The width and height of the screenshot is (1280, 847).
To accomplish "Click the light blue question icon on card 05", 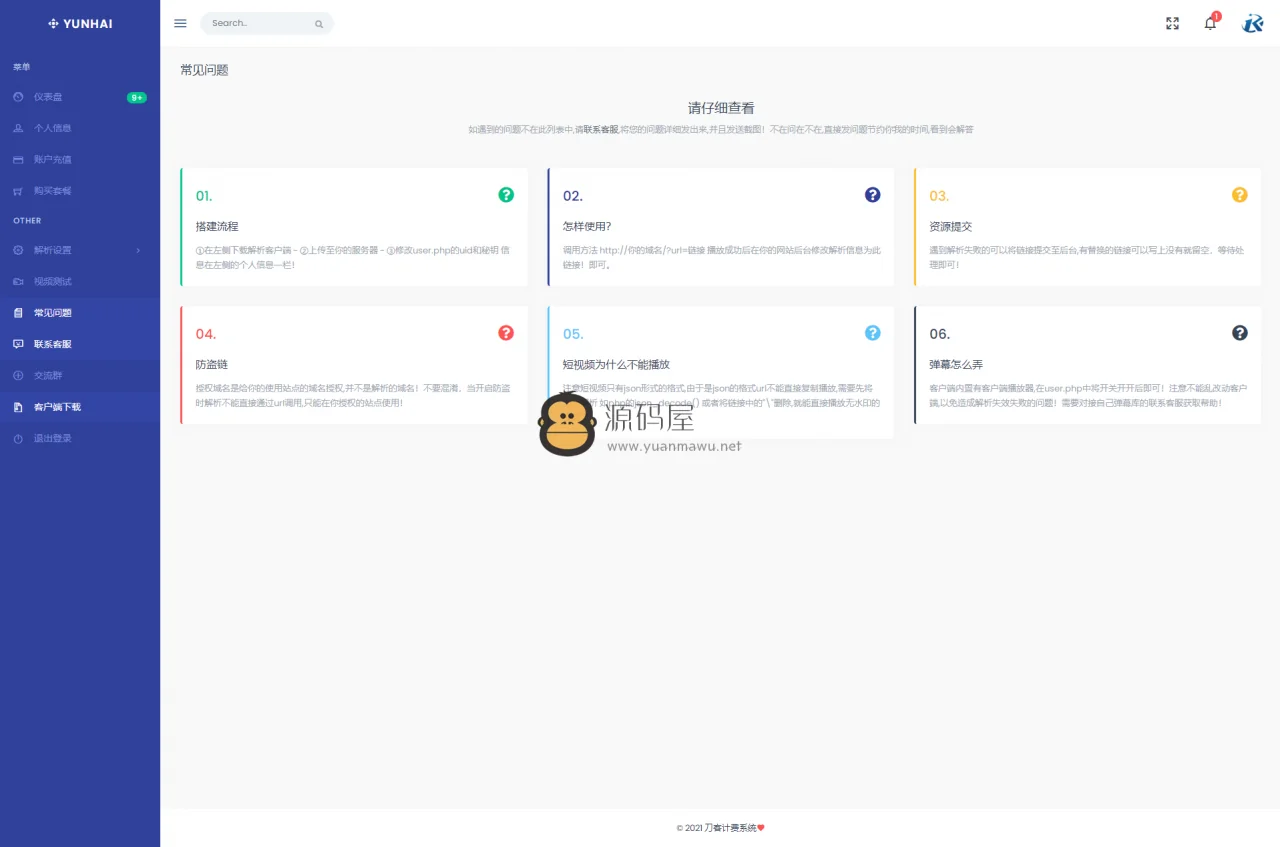I will (x=872, y=333).
